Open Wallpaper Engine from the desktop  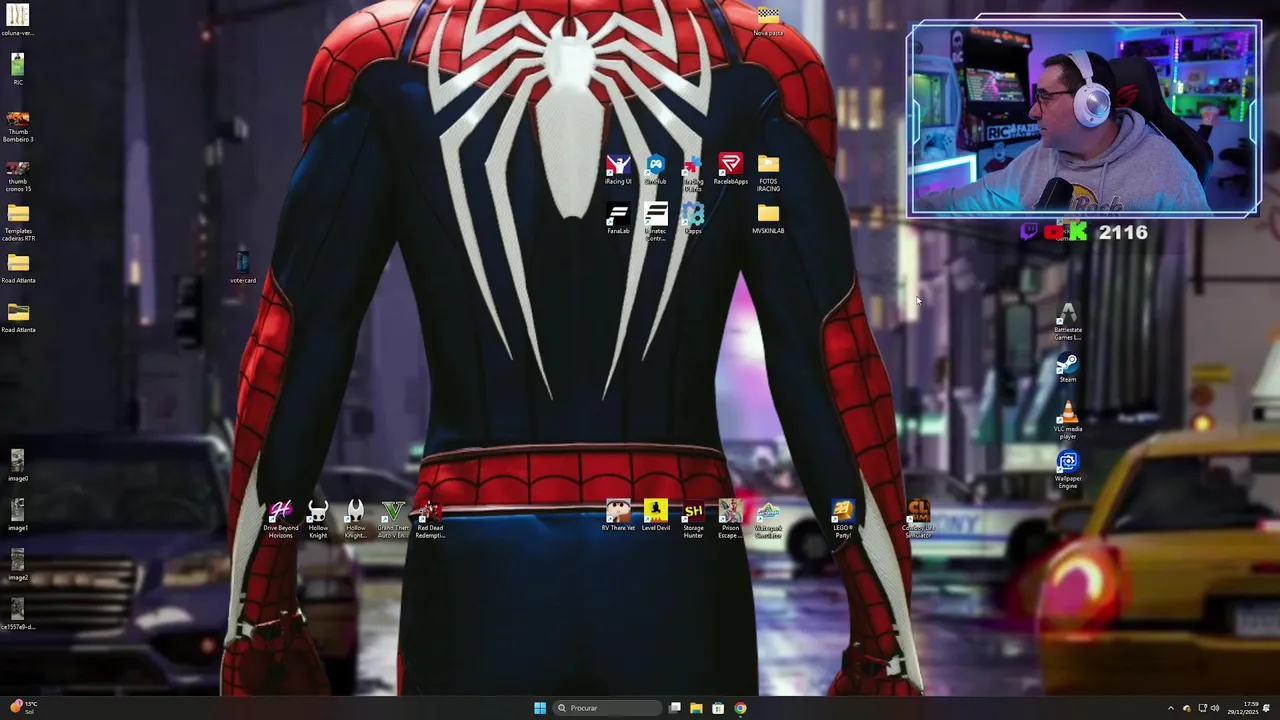[1068, 471]
